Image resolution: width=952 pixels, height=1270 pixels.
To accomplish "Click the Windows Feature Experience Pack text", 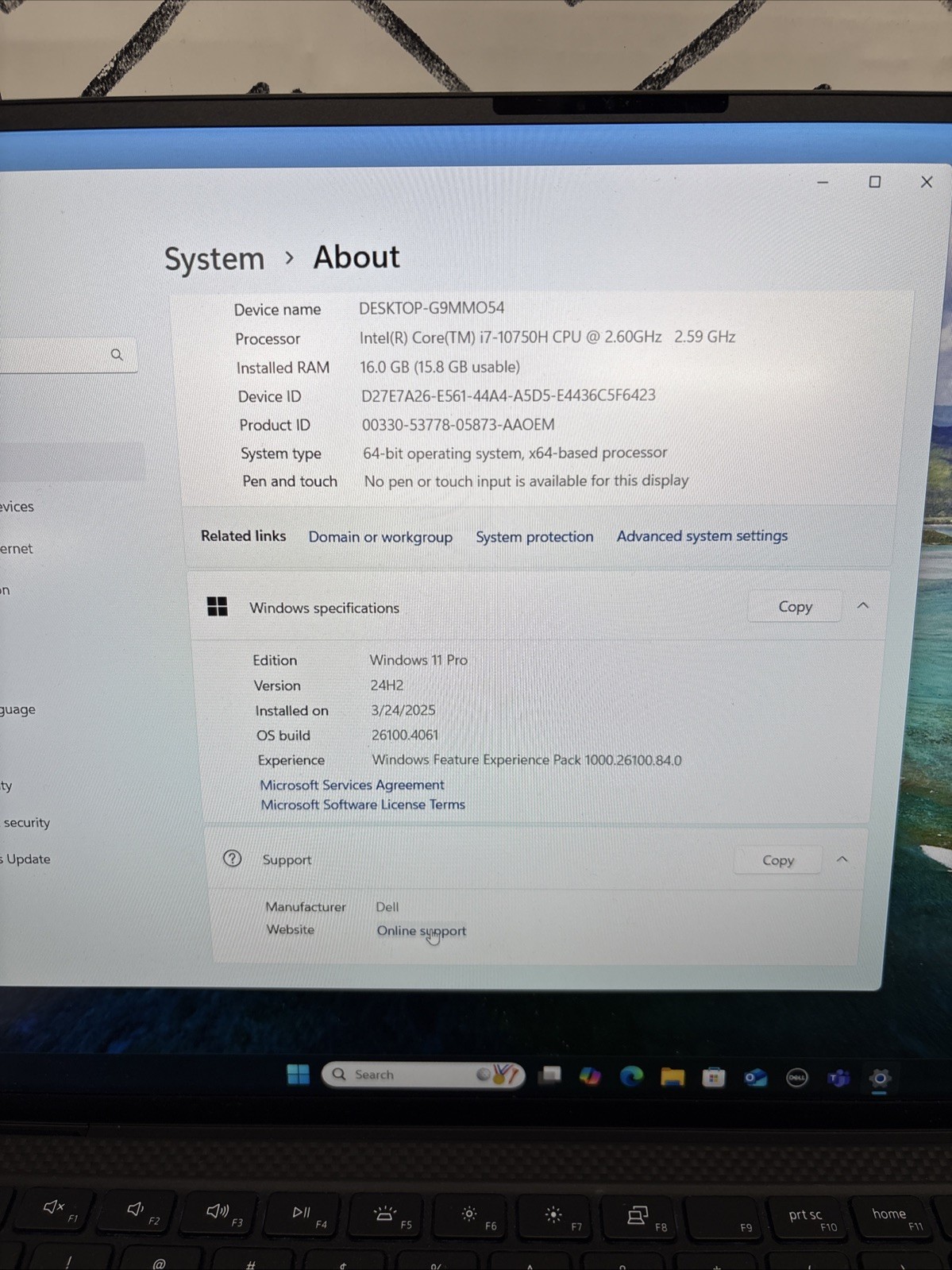I will [527, 760].
